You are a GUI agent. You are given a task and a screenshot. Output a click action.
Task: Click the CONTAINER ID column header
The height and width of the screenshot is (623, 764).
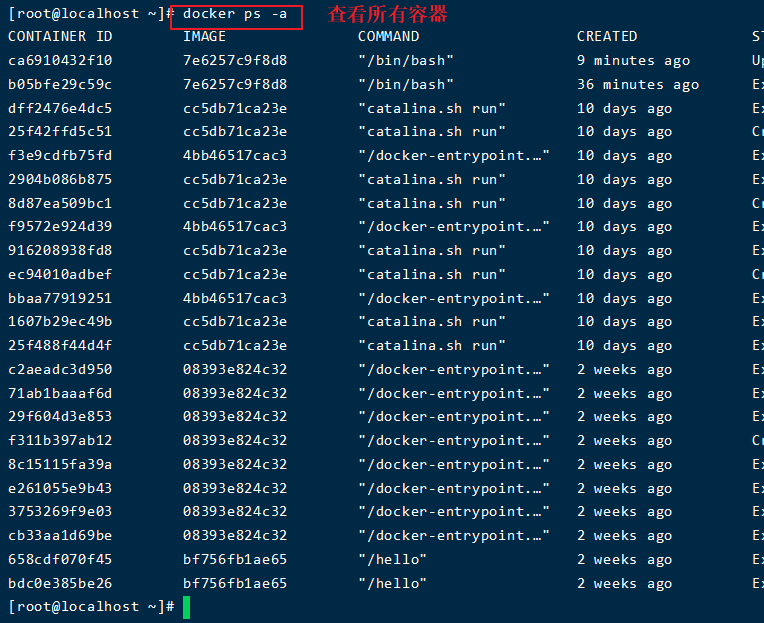[x=60, y=37]
